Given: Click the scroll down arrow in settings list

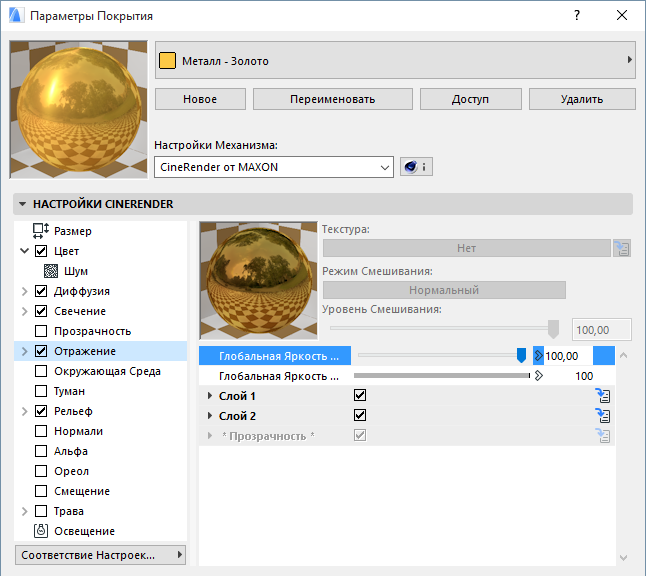Looking at the screenshot, I should pos(623,557).
